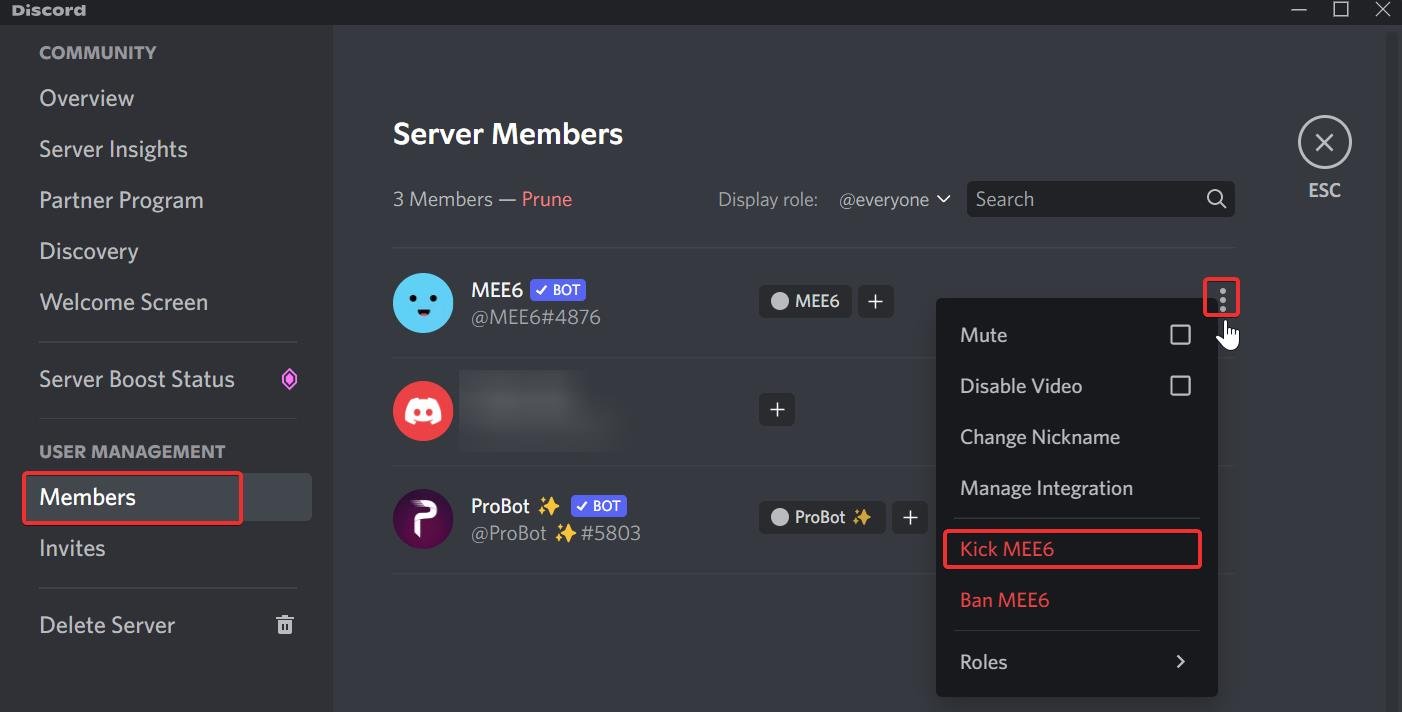
Task: Click the Disable Video menu entry label
Action: (1021, 386)
